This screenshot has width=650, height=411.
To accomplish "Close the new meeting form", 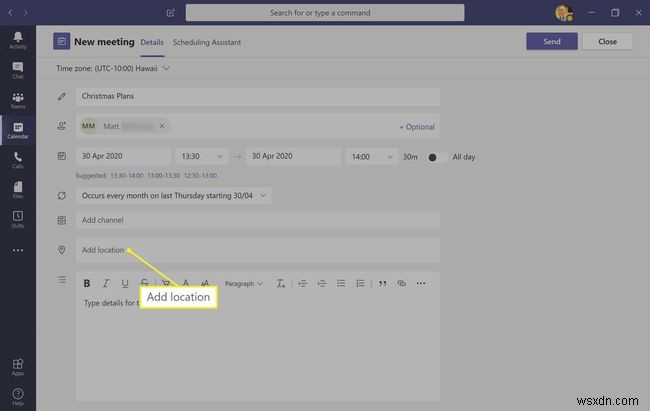I will coord(607,41).
